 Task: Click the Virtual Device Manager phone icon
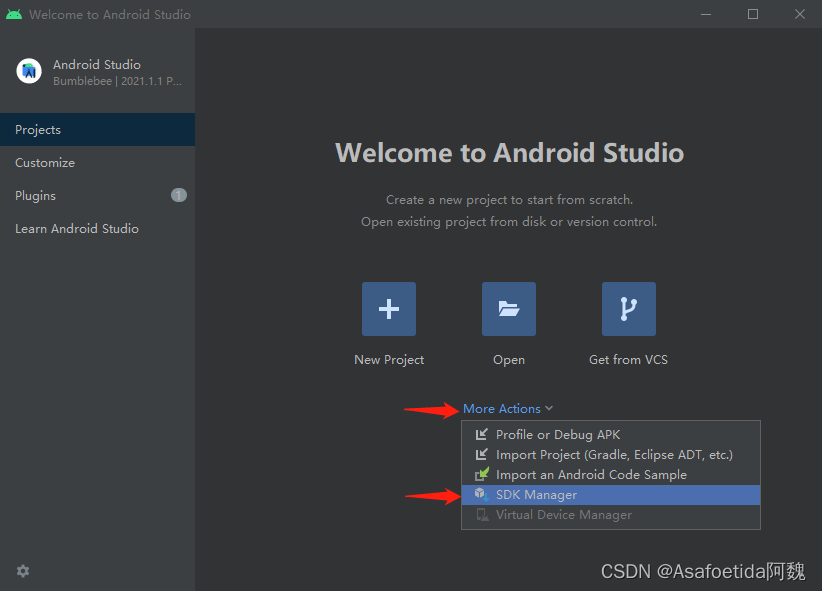click(x=482, y=514)
